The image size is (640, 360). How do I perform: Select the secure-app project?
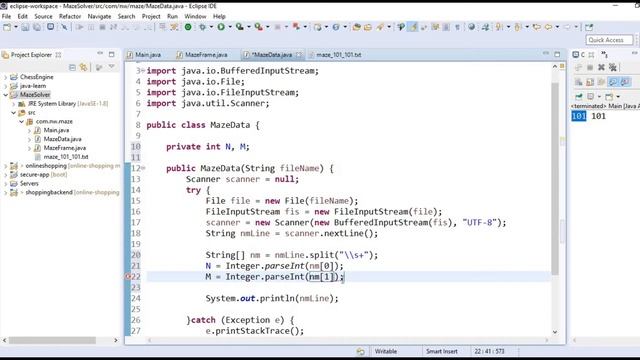34,175
